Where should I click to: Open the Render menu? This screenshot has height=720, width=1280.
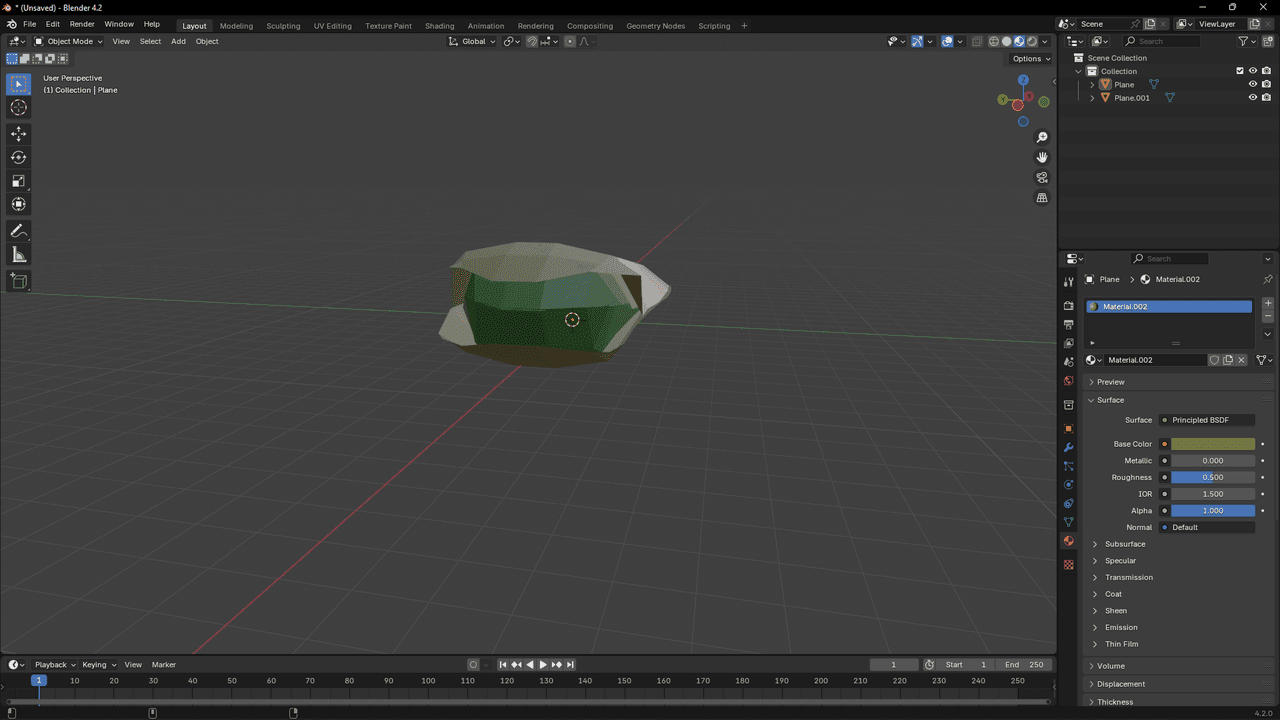(x=82, y=24)
